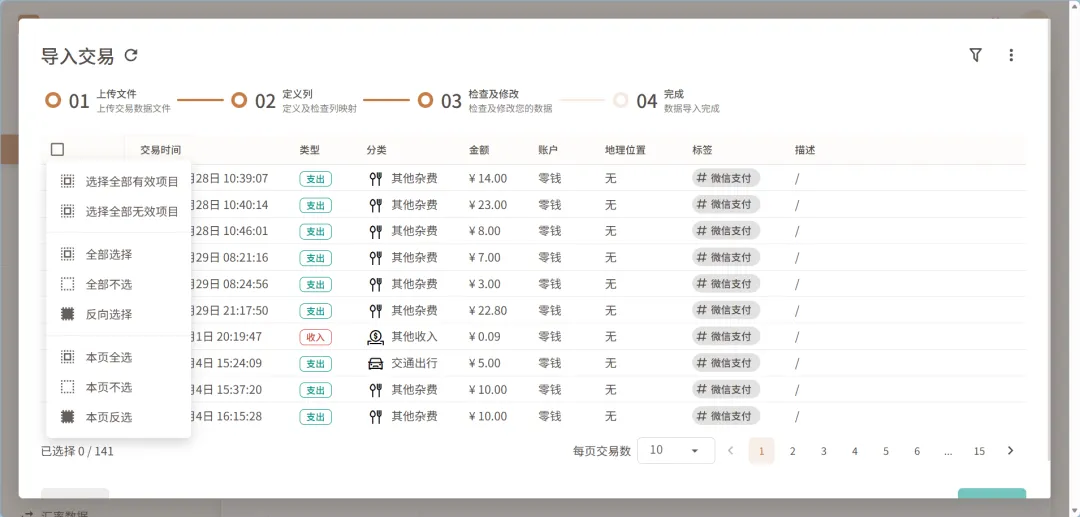Screen dimensions: 1080x517
Task: Choose 选择全部无效项目 from menu
Action: point(118,211)
